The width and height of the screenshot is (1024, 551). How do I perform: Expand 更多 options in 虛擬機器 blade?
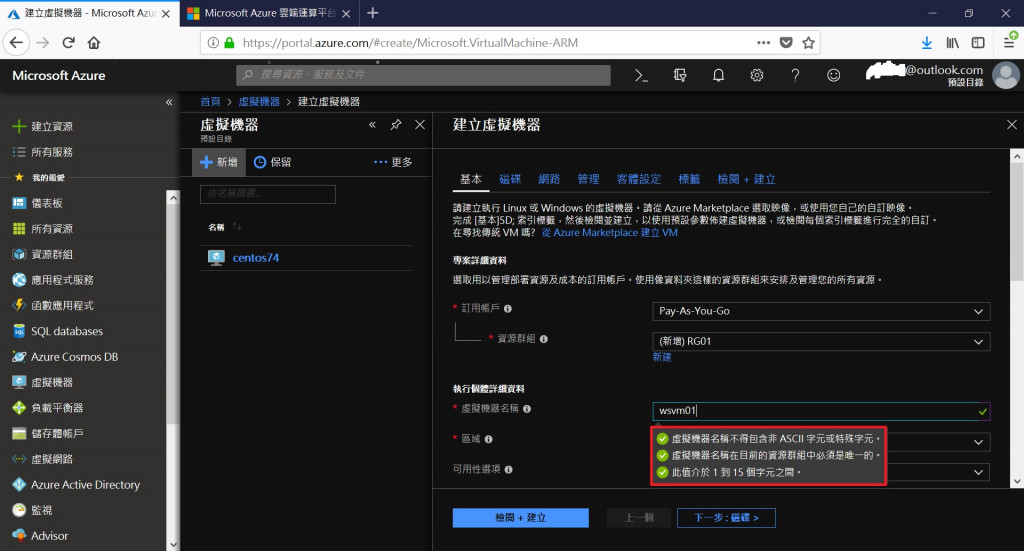(393, 163)
